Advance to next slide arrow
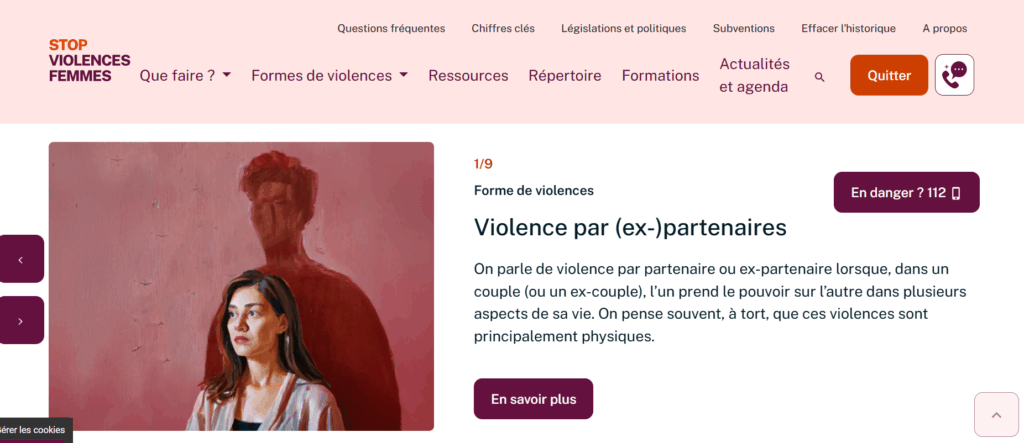Image resolution: width=1024 pixels, height=443 pixels. point(21,320)
